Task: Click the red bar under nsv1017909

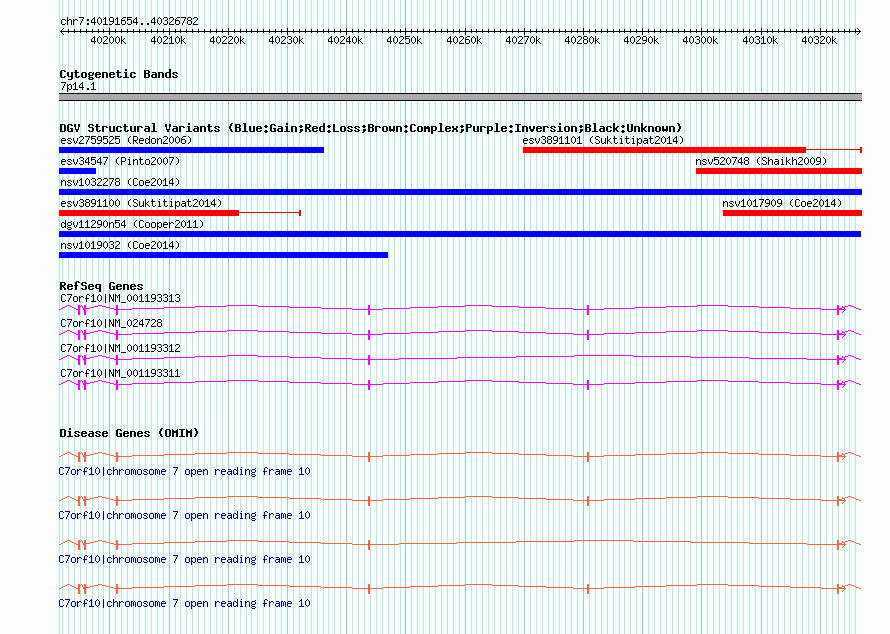Action: click(792, 213)
